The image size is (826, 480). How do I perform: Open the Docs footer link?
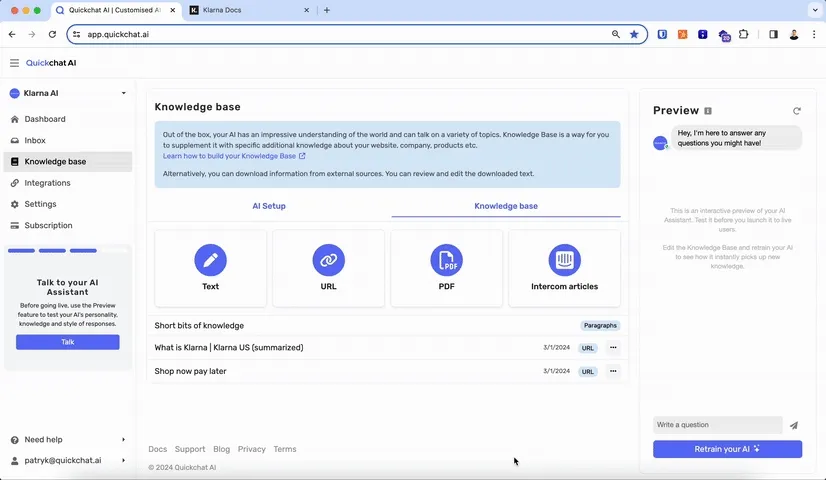(158, 449)
